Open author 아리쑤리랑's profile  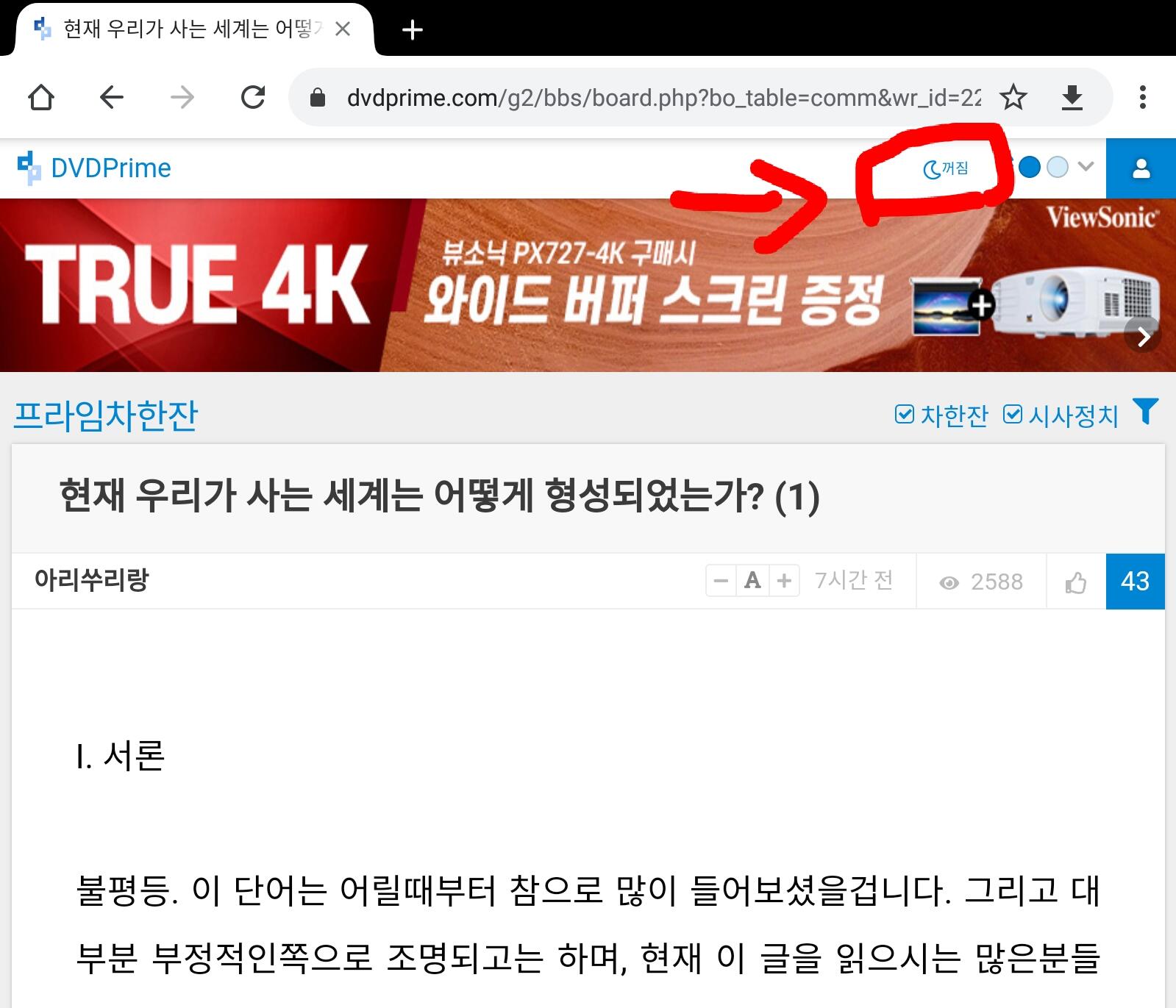(x=91, y=580)
